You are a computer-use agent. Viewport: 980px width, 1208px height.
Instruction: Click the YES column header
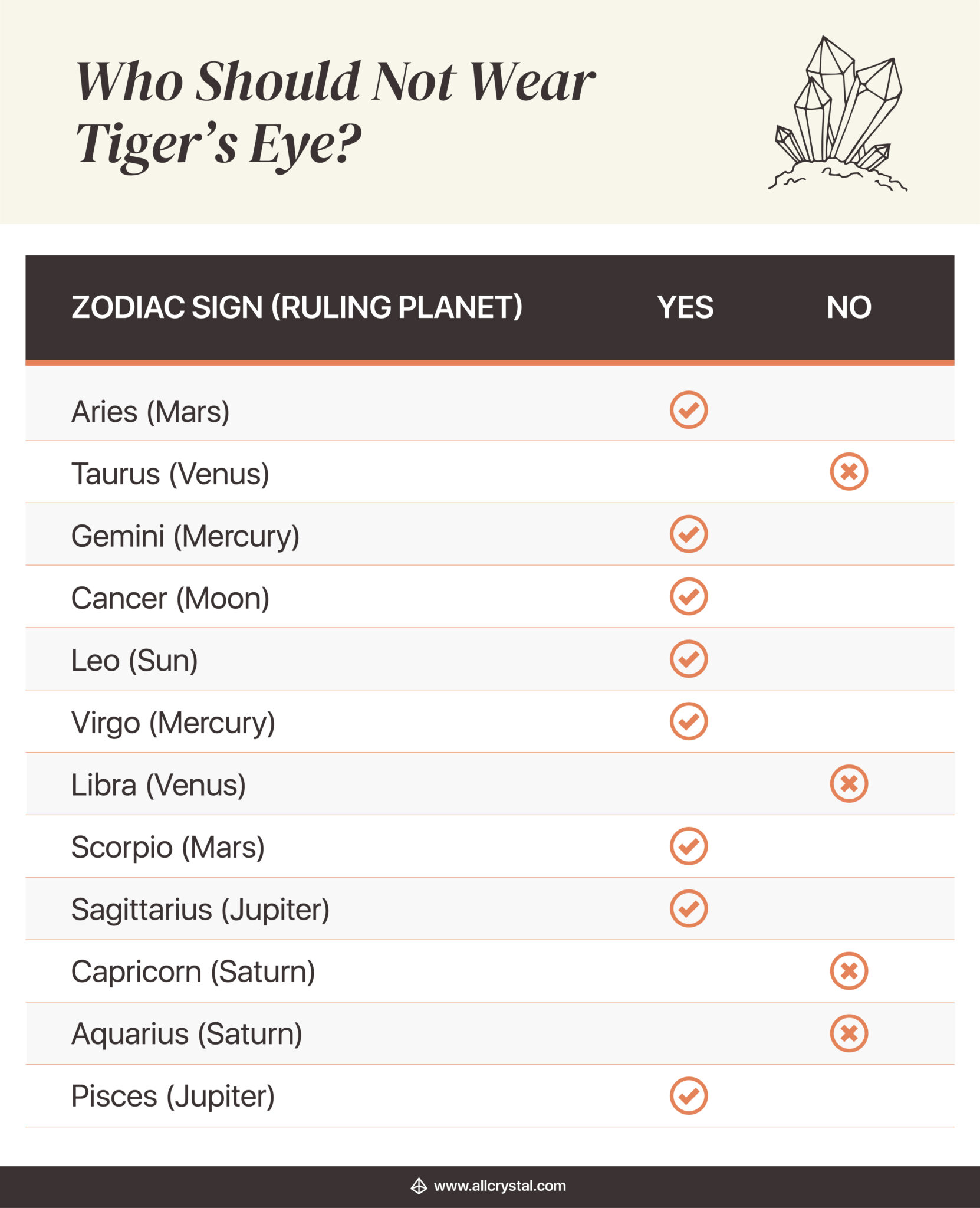click(x=685, y=307)
